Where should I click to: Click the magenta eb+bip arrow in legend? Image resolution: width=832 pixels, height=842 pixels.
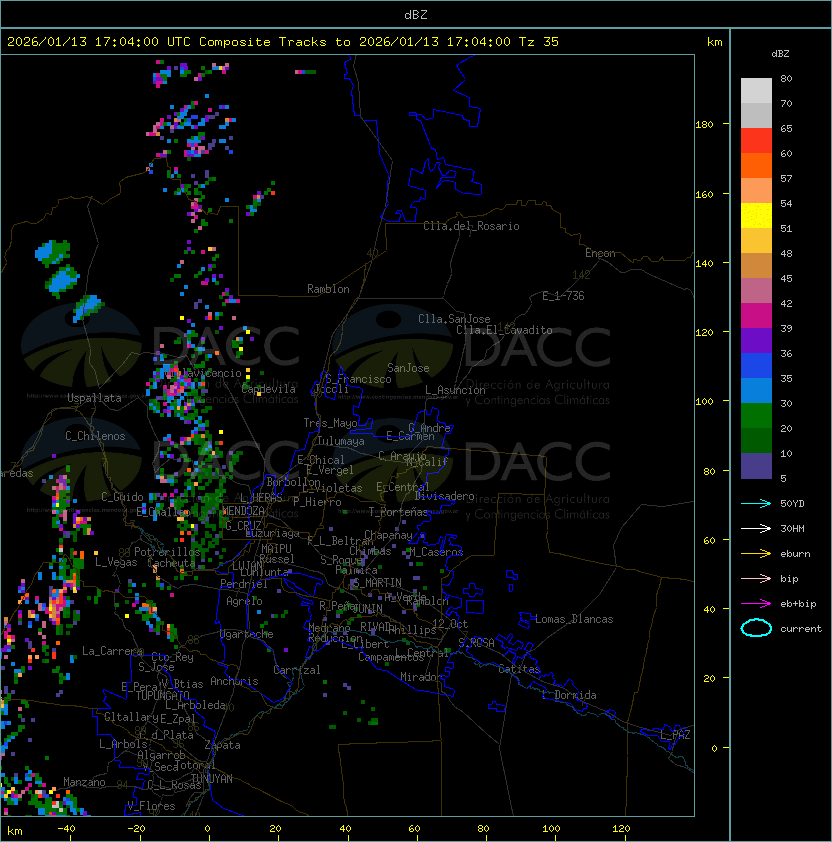756,604
